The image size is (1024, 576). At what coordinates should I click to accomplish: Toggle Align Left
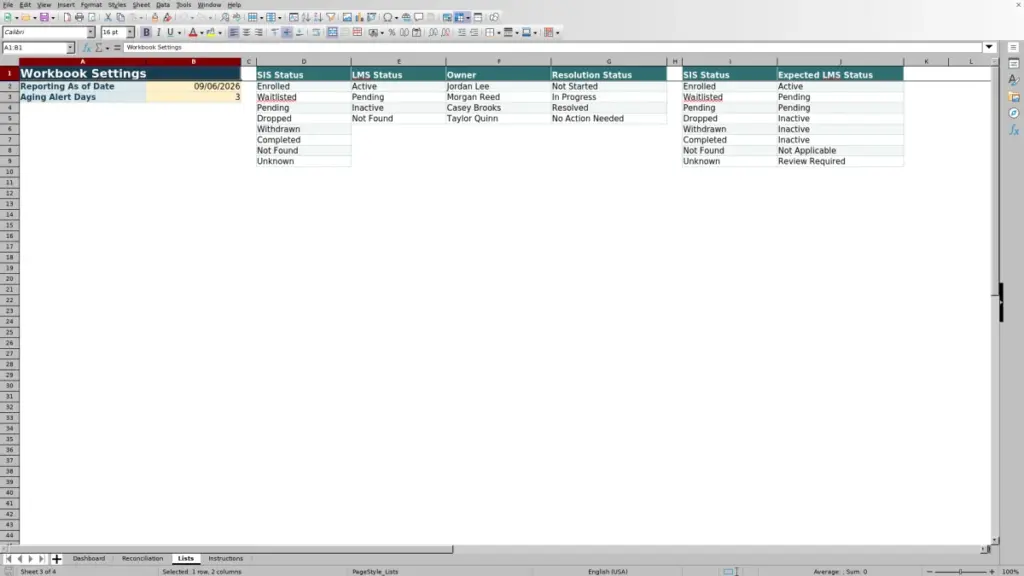[234, 32]
